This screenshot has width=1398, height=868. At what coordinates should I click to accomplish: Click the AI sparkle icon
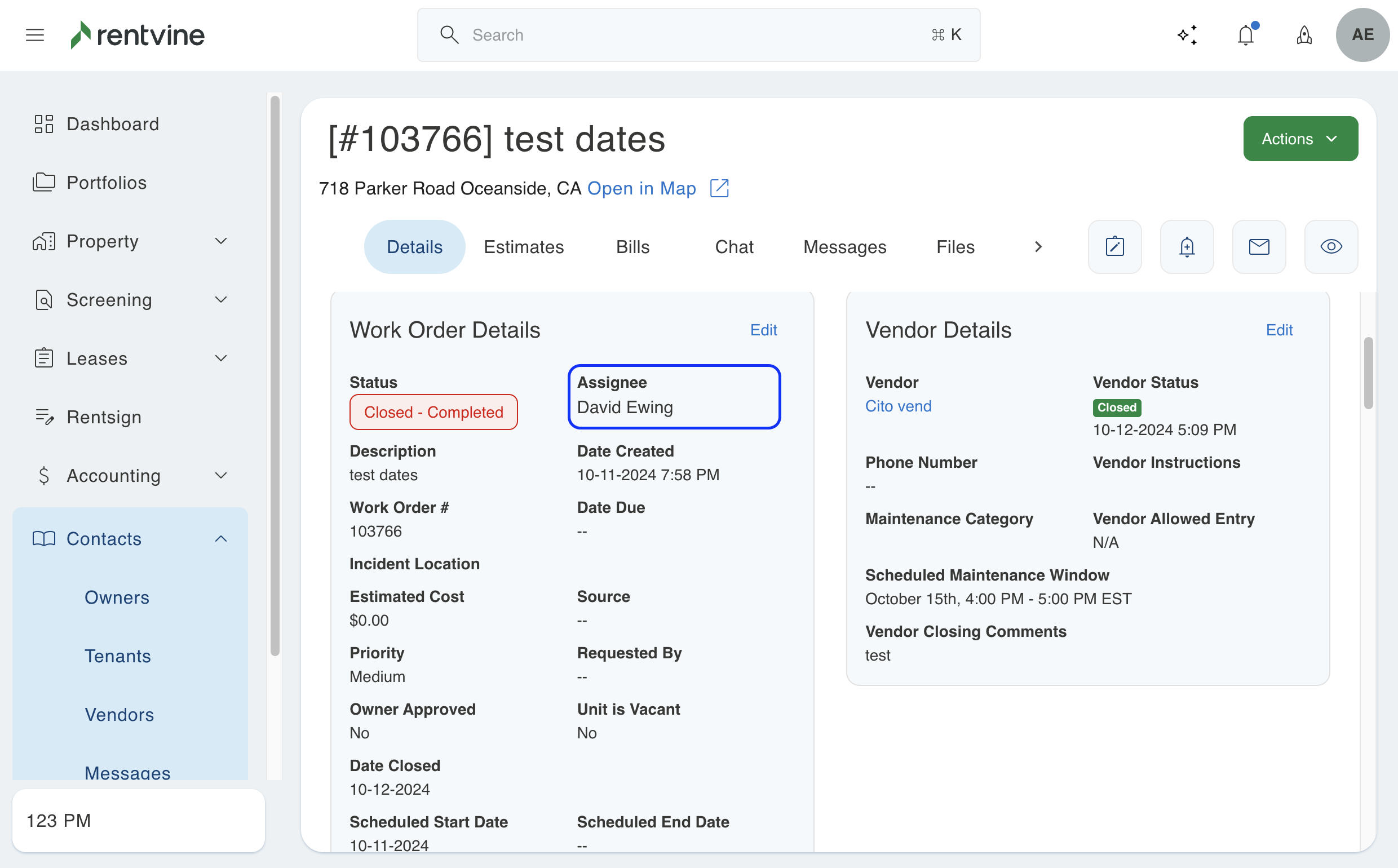[1187, 35]
